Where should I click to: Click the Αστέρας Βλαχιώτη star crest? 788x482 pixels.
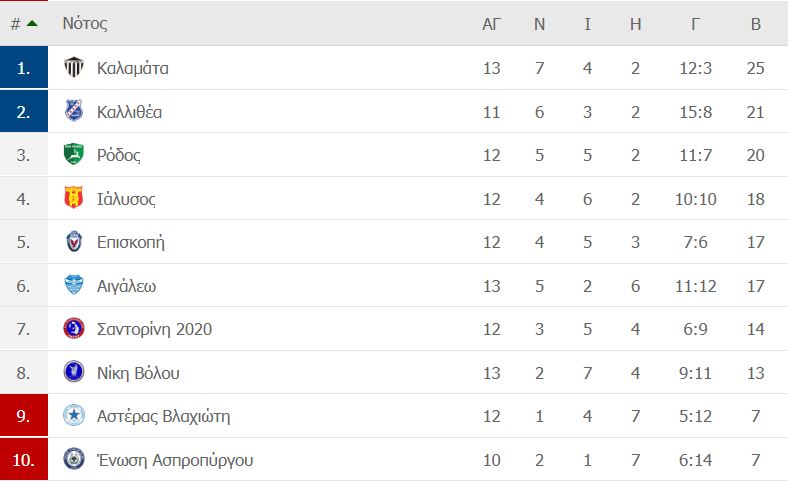74,416
